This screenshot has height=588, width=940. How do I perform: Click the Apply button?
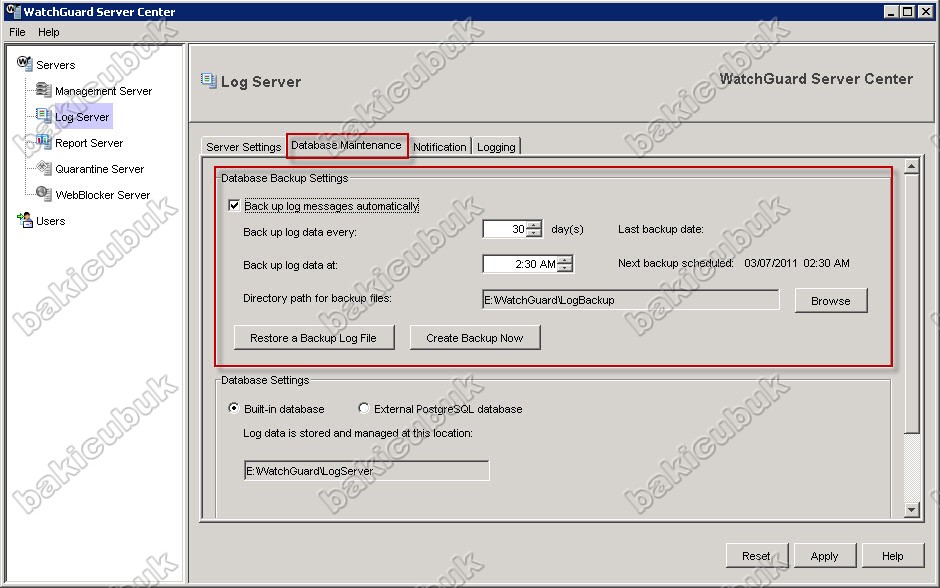click(824, 556)
